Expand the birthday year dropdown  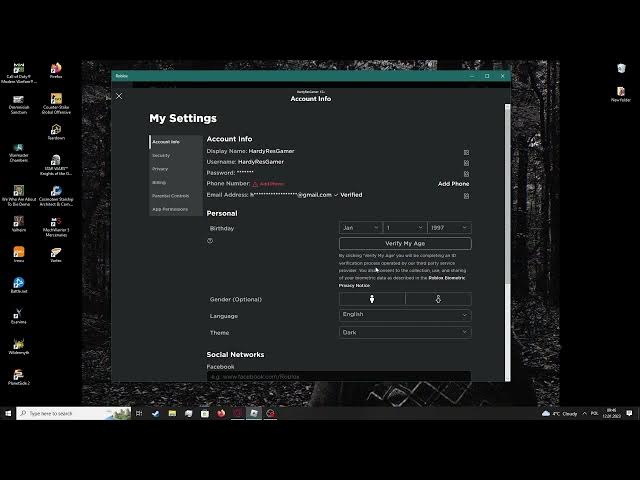pyautogui.click(x=449, y=228)
